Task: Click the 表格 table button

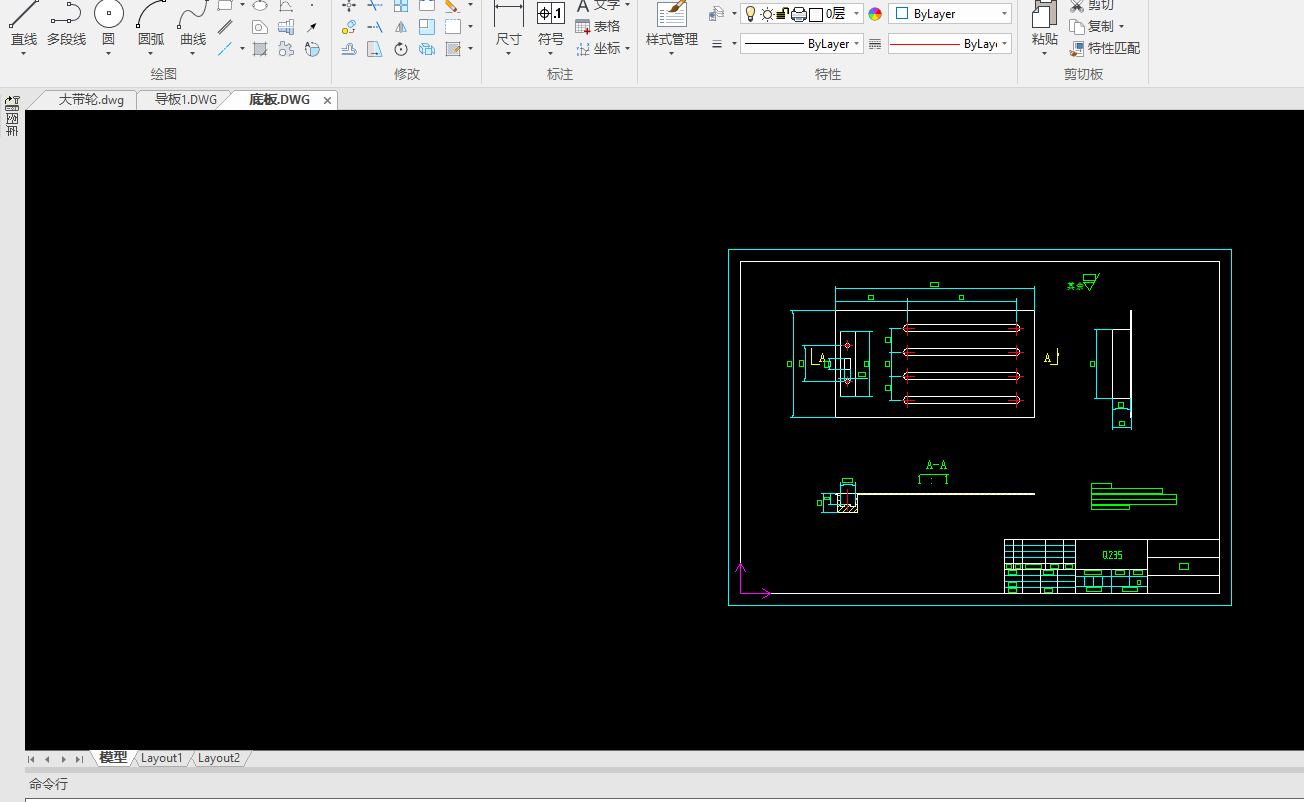Action: pyautogui.click(x=598, y=27)
